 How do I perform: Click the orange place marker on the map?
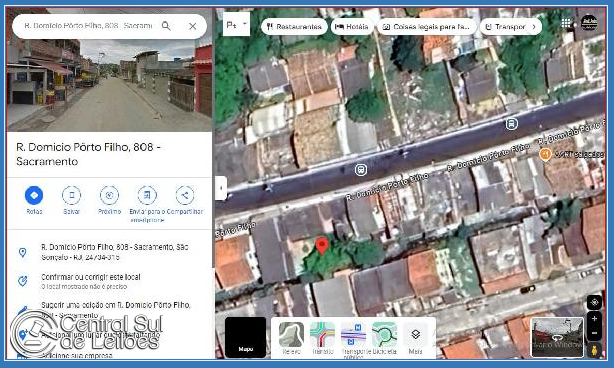click(x=545, y=154)
